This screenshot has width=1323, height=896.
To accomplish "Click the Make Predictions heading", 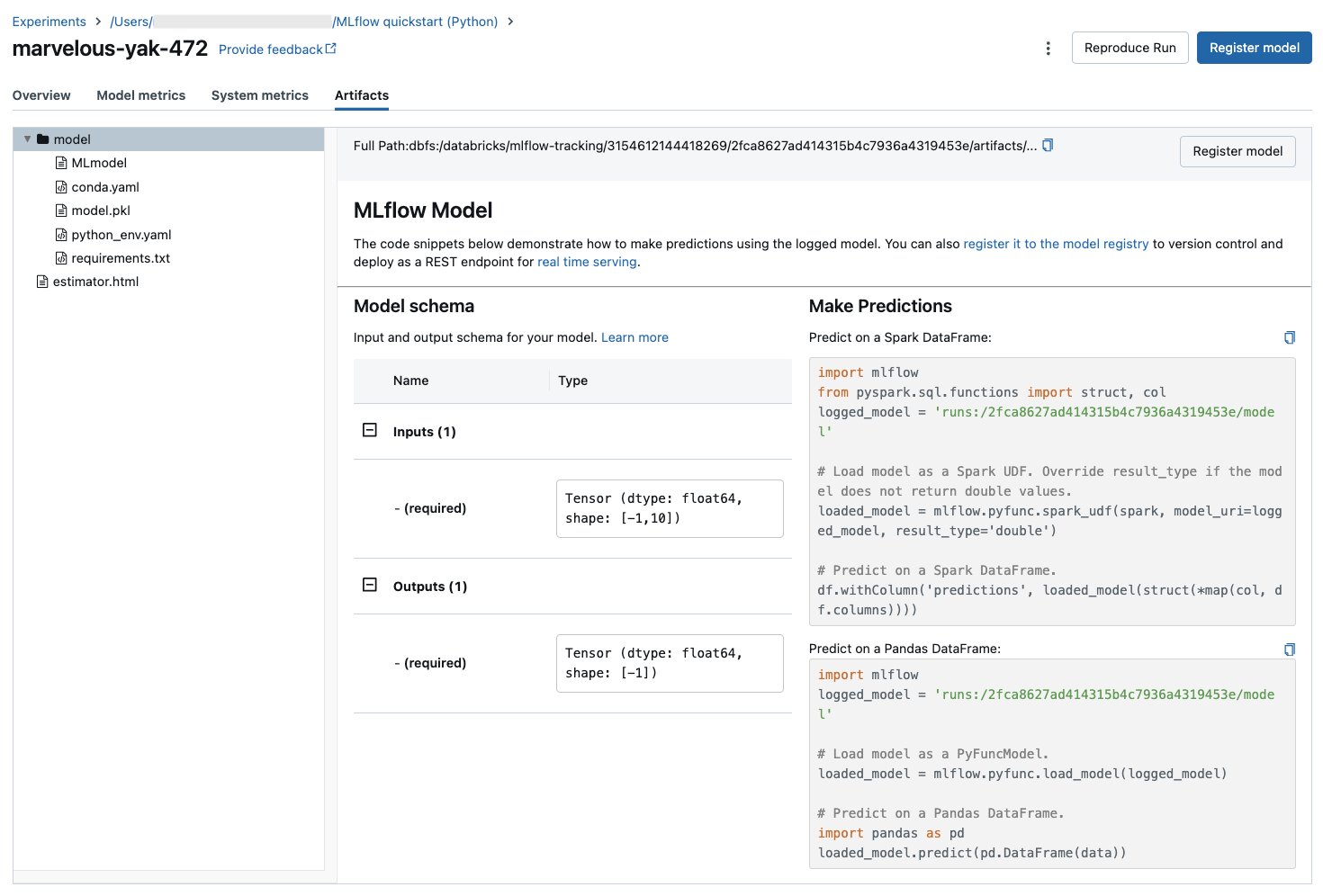I will coord(880,306).
